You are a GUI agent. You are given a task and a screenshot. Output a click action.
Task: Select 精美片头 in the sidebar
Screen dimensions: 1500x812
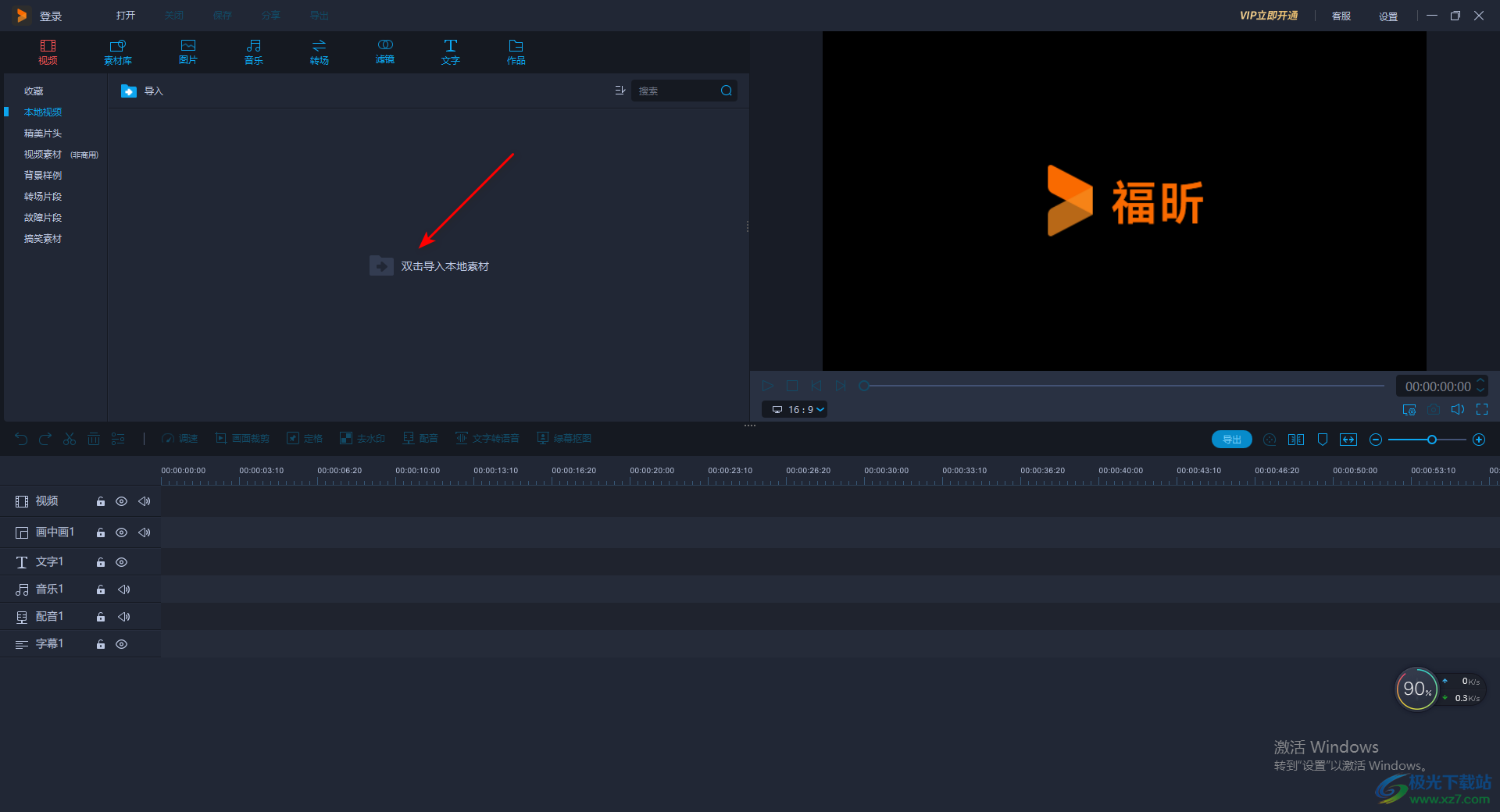43,134
